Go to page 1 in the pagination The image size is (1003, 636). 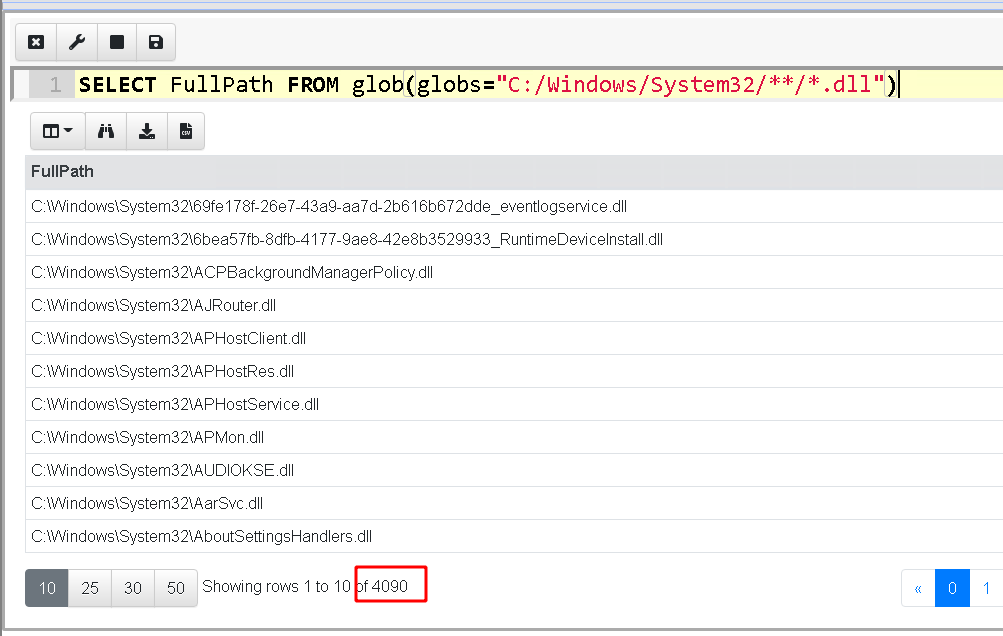(986, 589)
